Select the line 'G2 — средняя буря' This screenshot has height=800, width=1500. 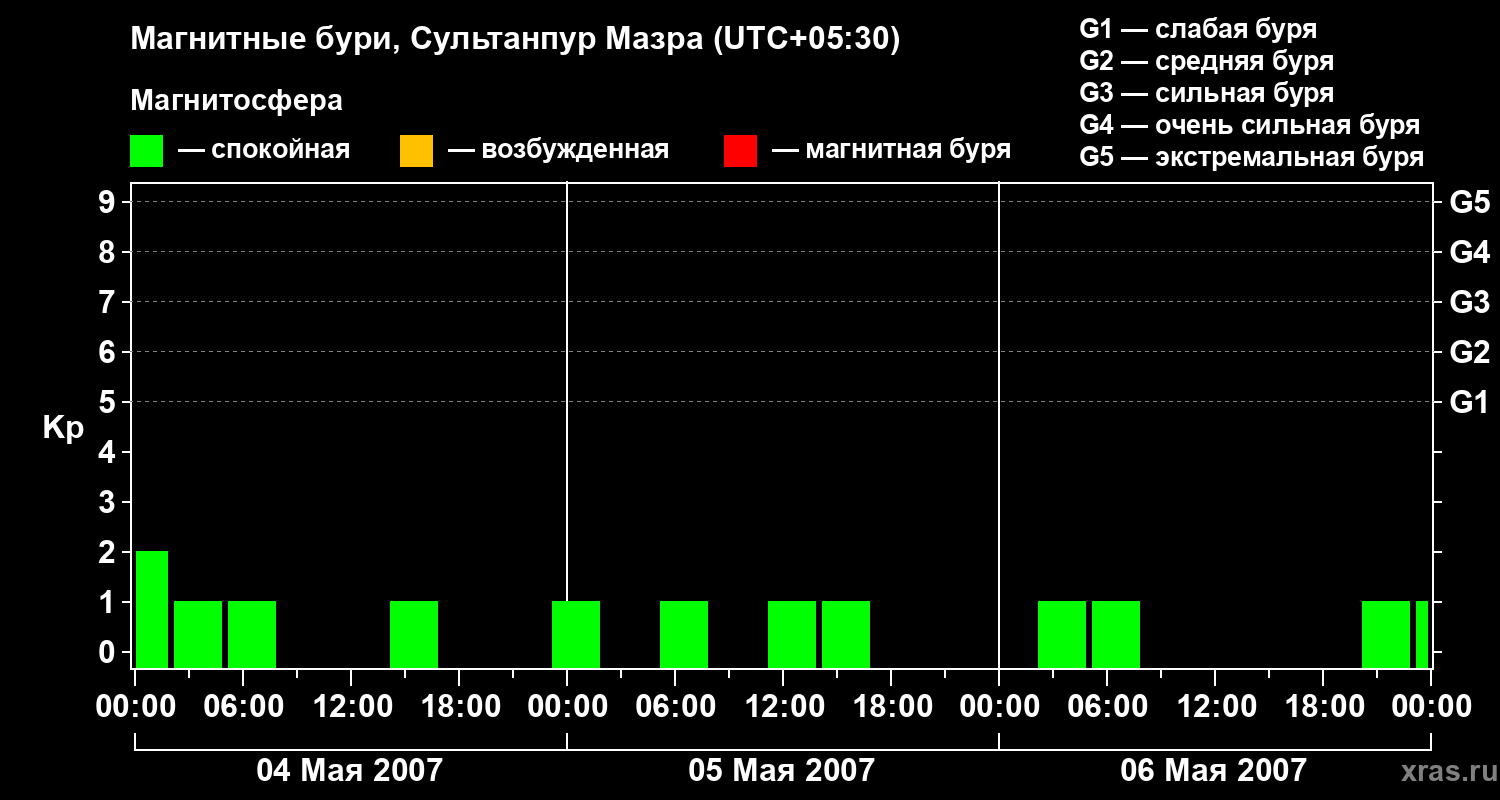pos(1207,61)
